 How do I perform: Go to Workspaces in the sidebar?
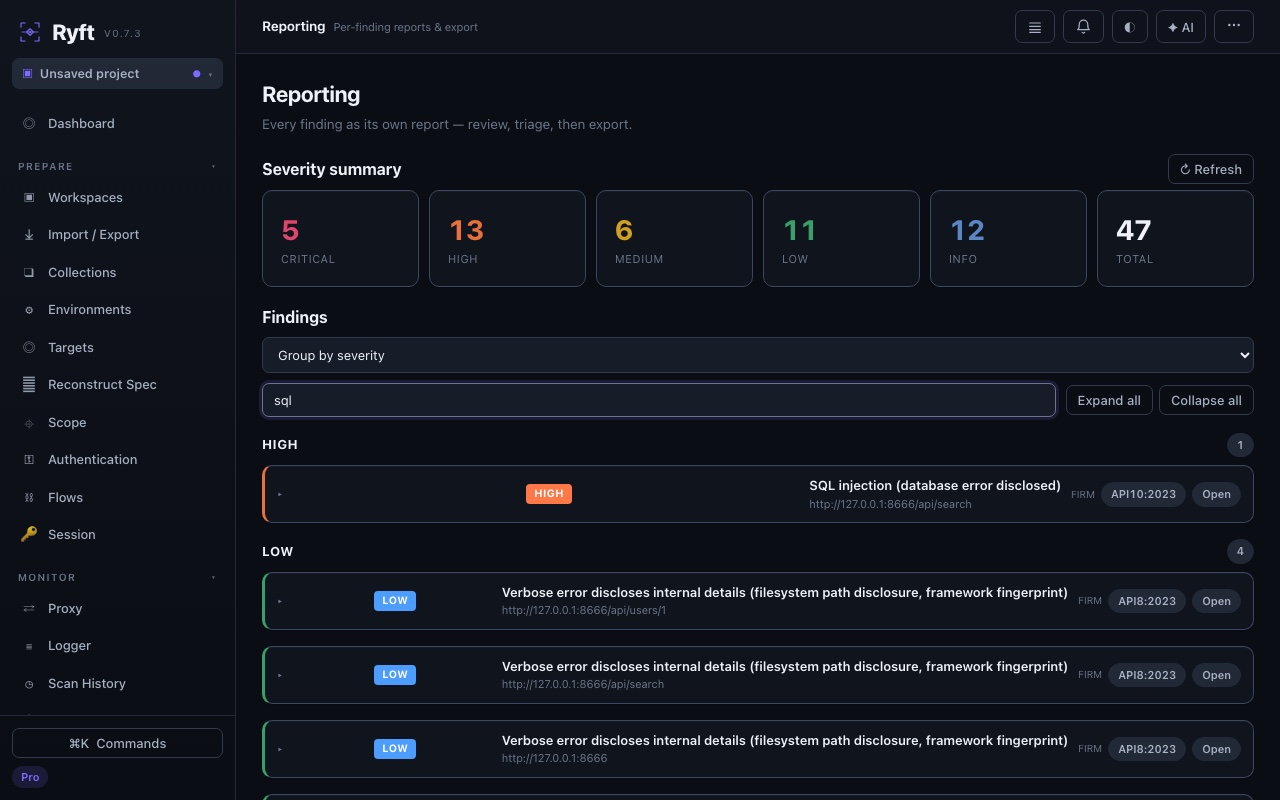click(117, 198)
